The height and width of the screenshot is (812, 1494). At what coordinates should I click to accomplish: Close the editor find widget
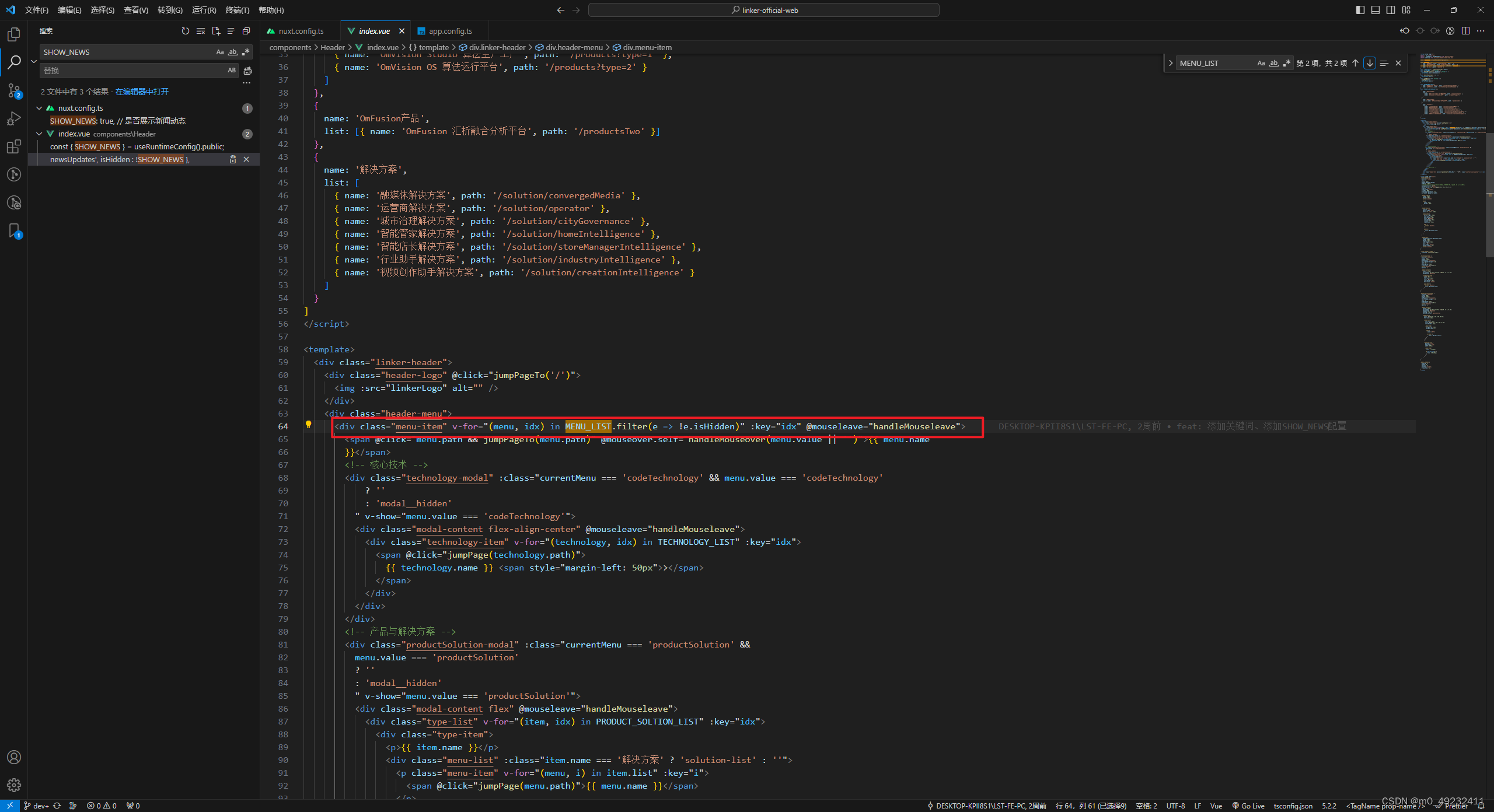point(1398,63)
